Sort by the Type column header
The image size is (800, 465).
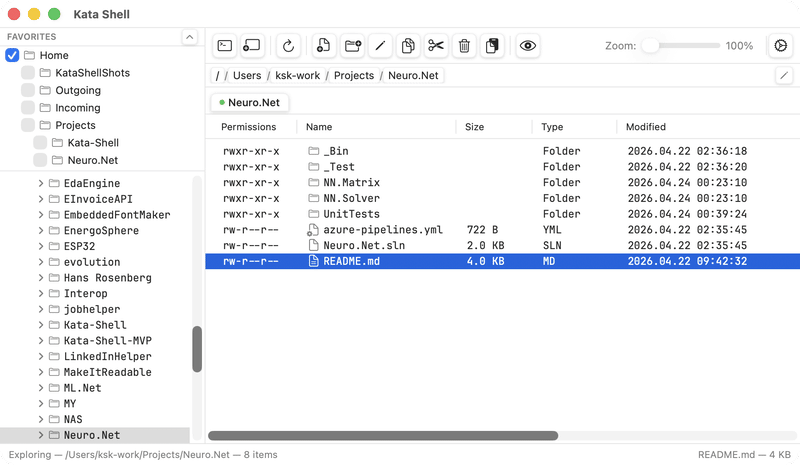pyautogui.click(x=552, y=127)
